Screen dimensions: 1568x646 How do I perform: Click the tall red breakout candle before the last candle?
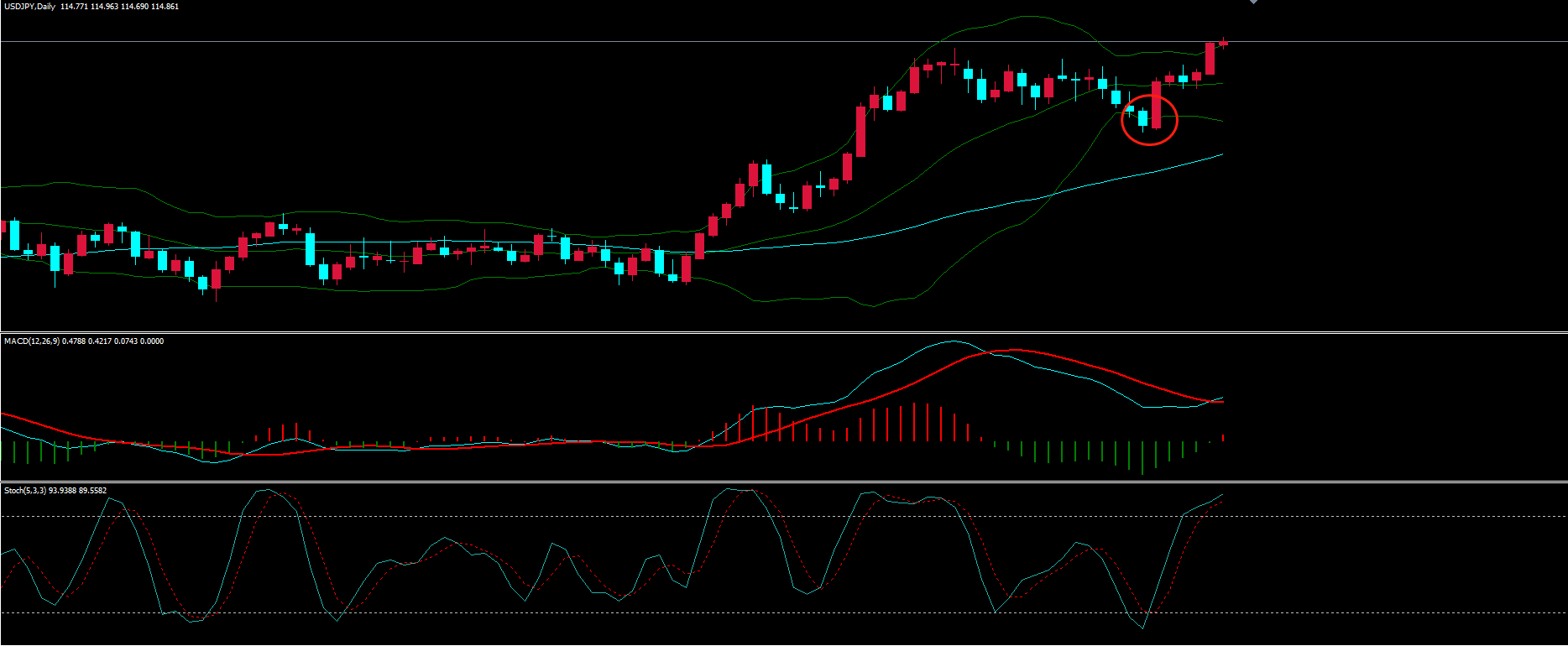pyautogui.click(x=1210, y=59)
